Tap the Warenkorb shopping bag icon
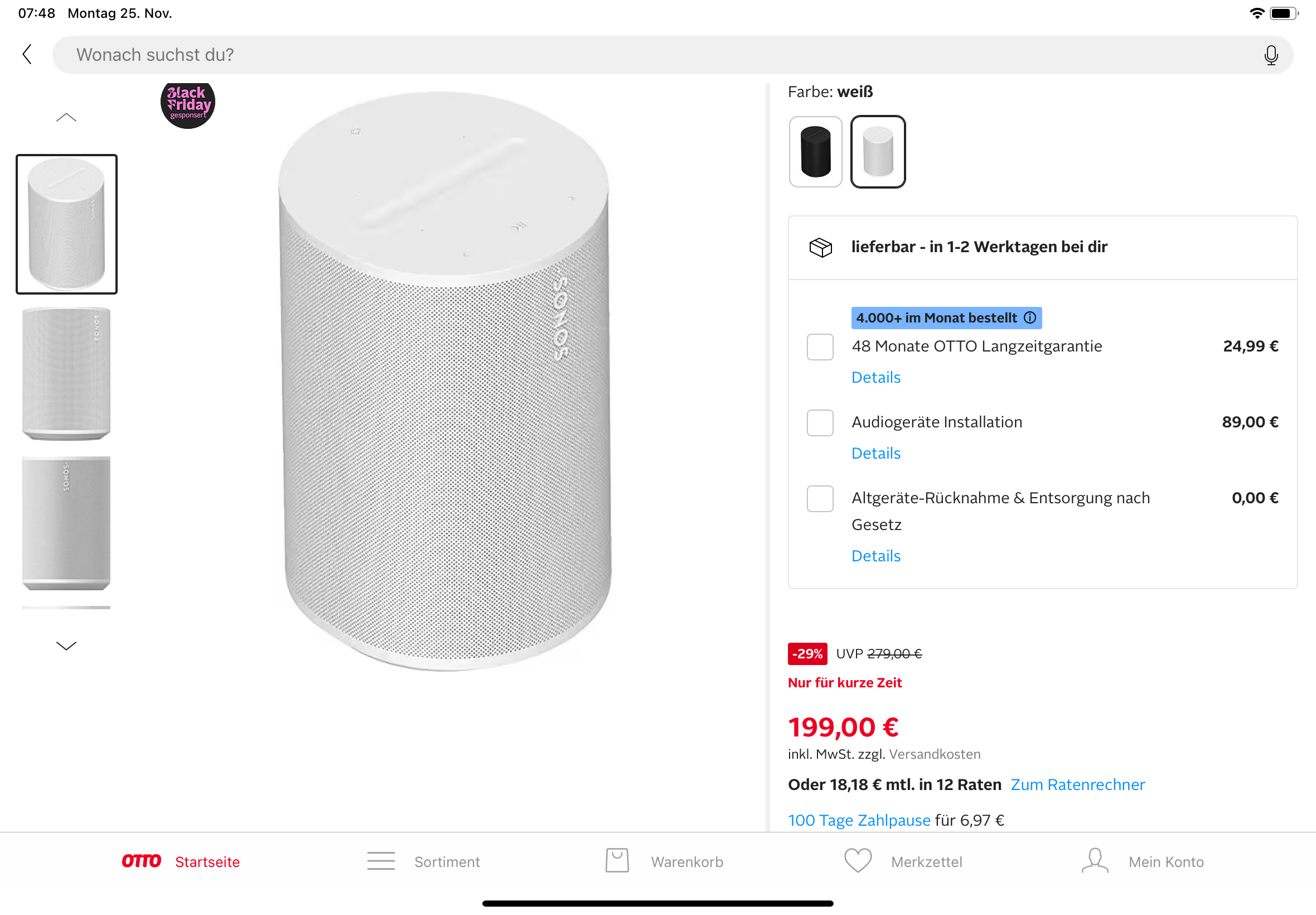The height and width of the screenshot is (915, 1316). click(617, 861)
